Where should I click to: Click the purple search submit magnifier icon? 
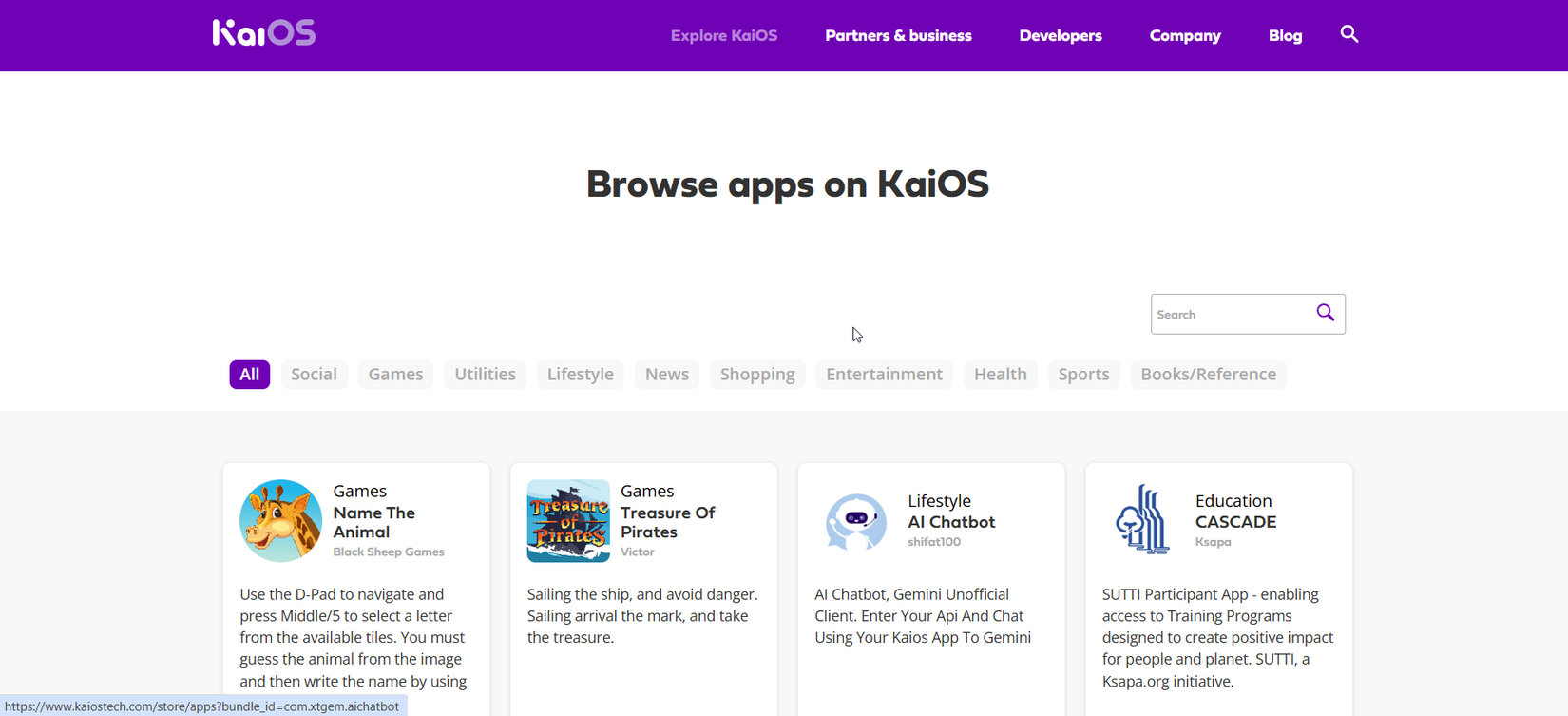(x=1325, y=313)
